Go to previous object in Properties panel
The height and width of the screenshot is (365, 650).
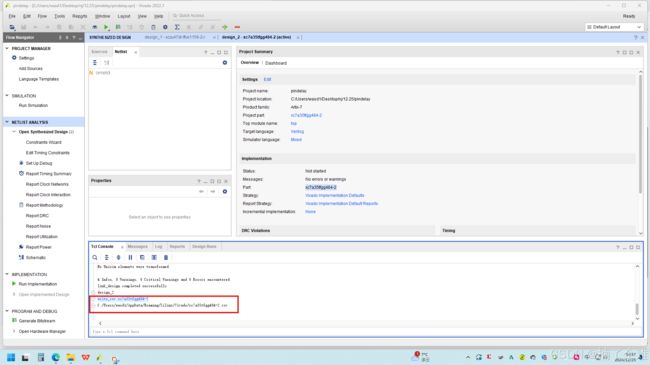(x=201, y=192)
